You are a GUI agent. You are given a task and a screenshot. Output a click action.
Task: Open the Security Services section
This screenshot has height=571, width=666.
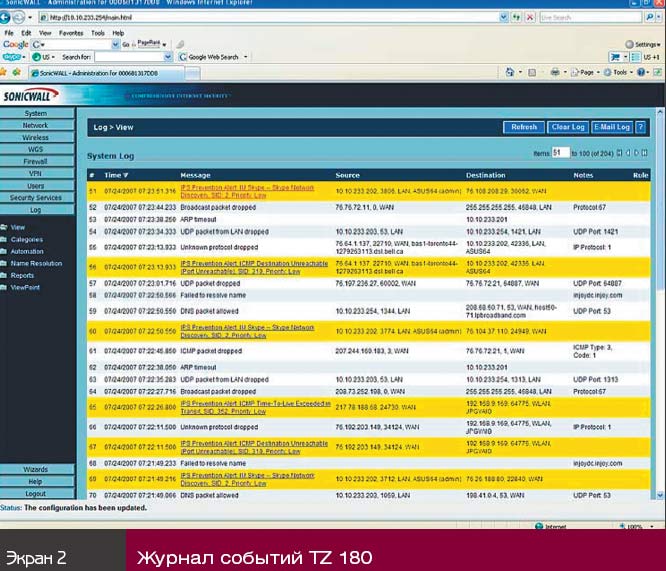click(x=36, y=197)
